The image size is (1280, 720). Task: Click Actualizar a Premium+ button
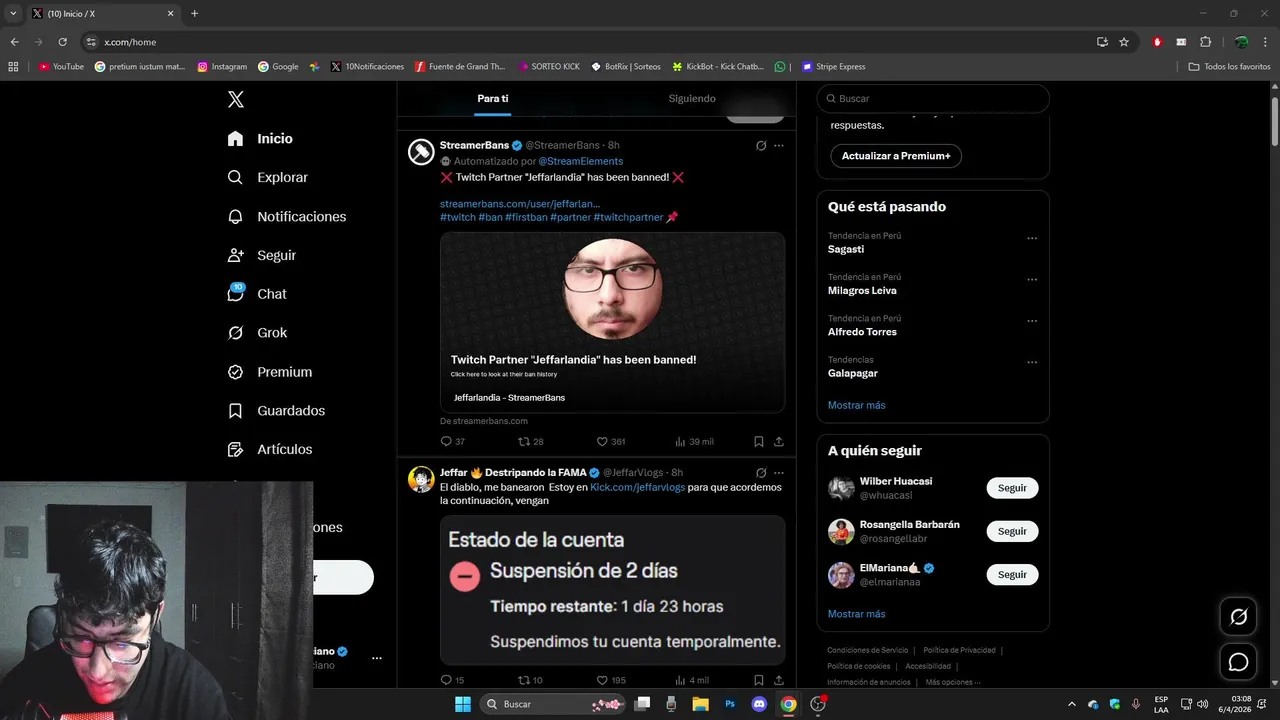point(896,156)
